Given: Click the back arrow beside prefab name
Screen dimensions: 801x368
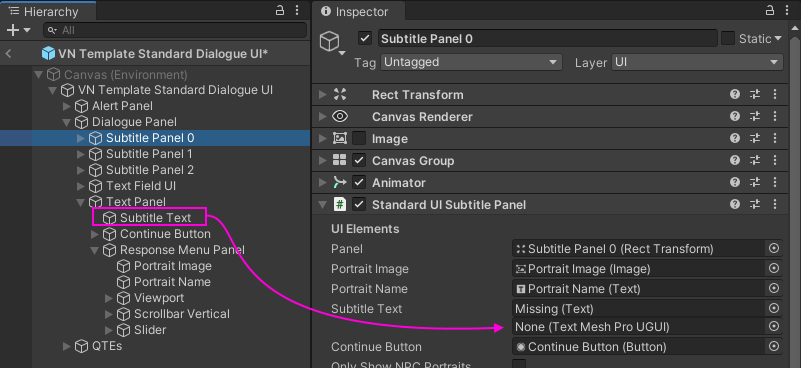Looking at the screenshot, I should (9, 54).
